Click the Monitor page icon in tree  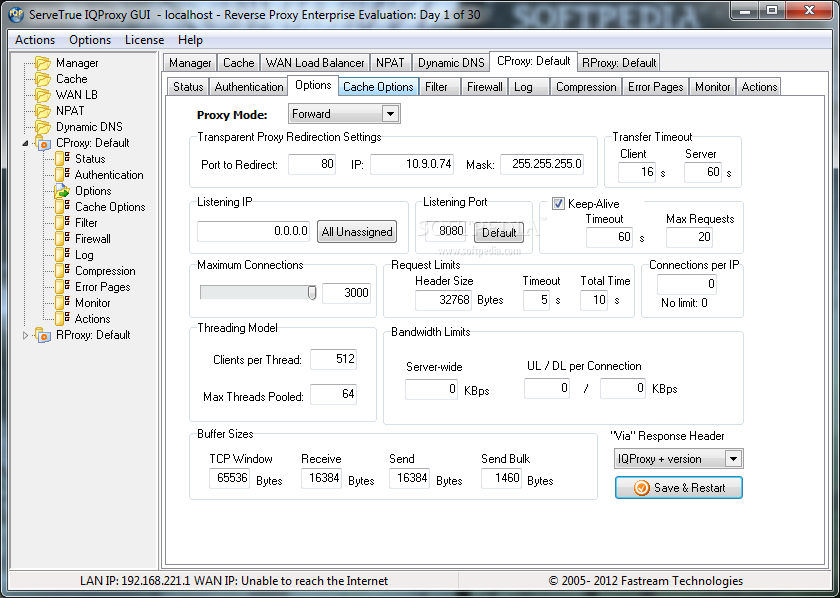(63, 303)
